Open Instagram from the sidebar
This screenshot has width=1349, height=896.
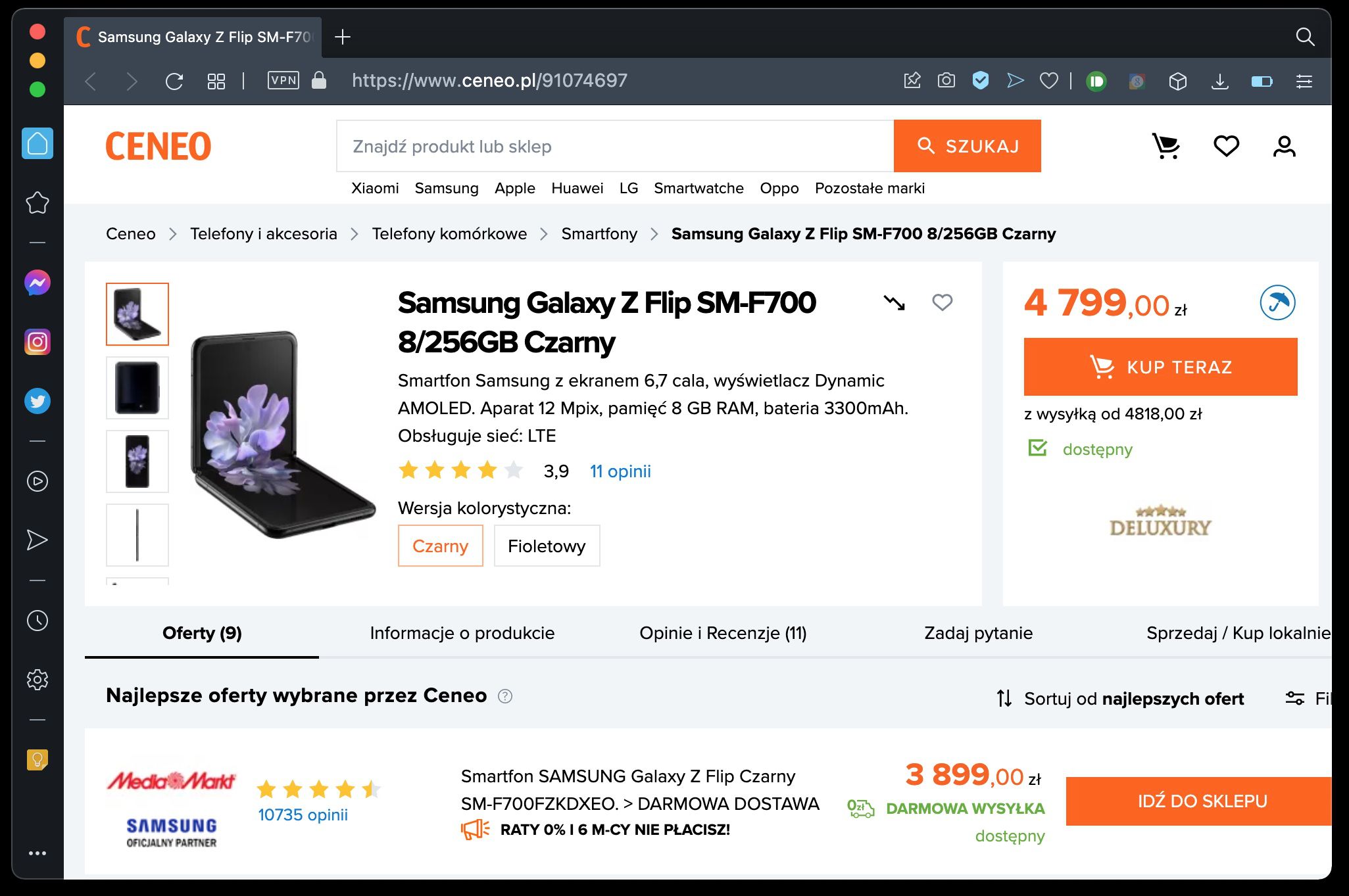point(37,341)
